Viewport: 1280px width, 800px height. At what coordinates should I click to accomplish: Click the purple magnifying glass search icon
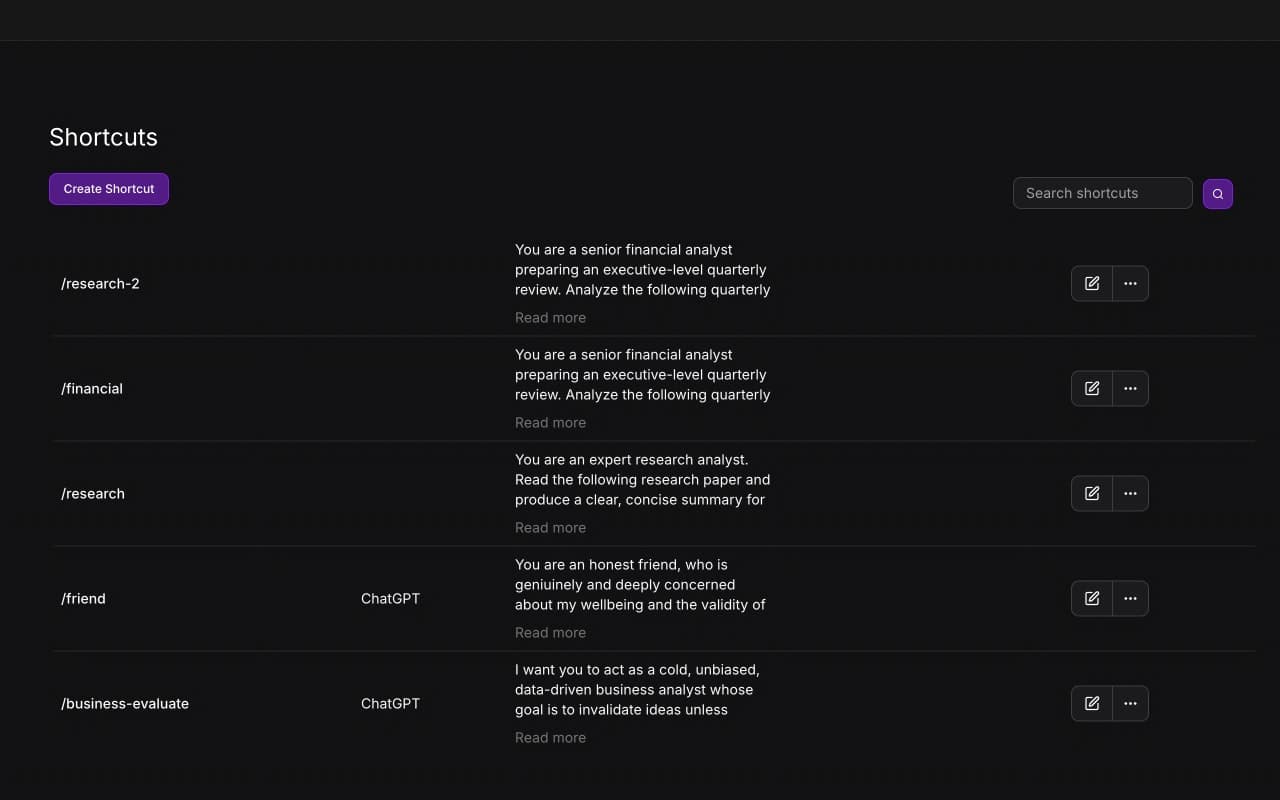1217,193
